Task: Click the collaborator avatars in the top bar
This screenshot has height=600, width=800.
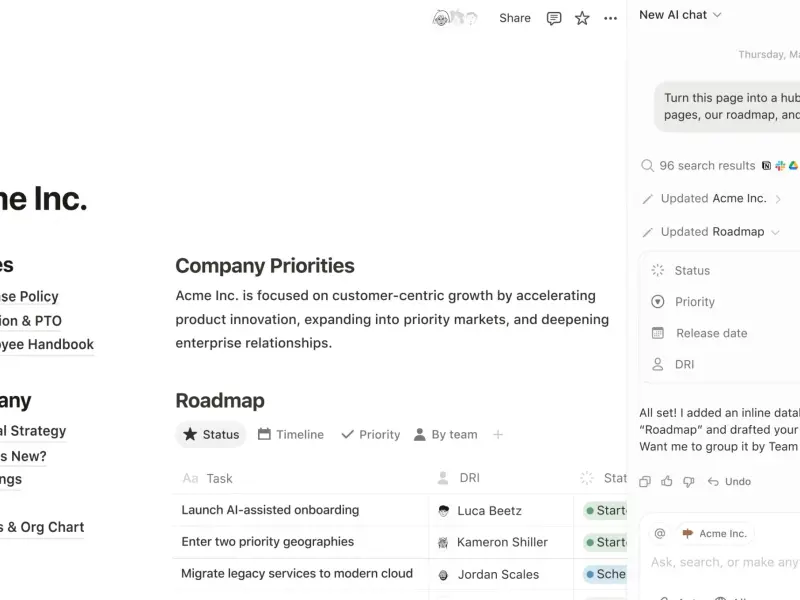Action: click(455, 18)
